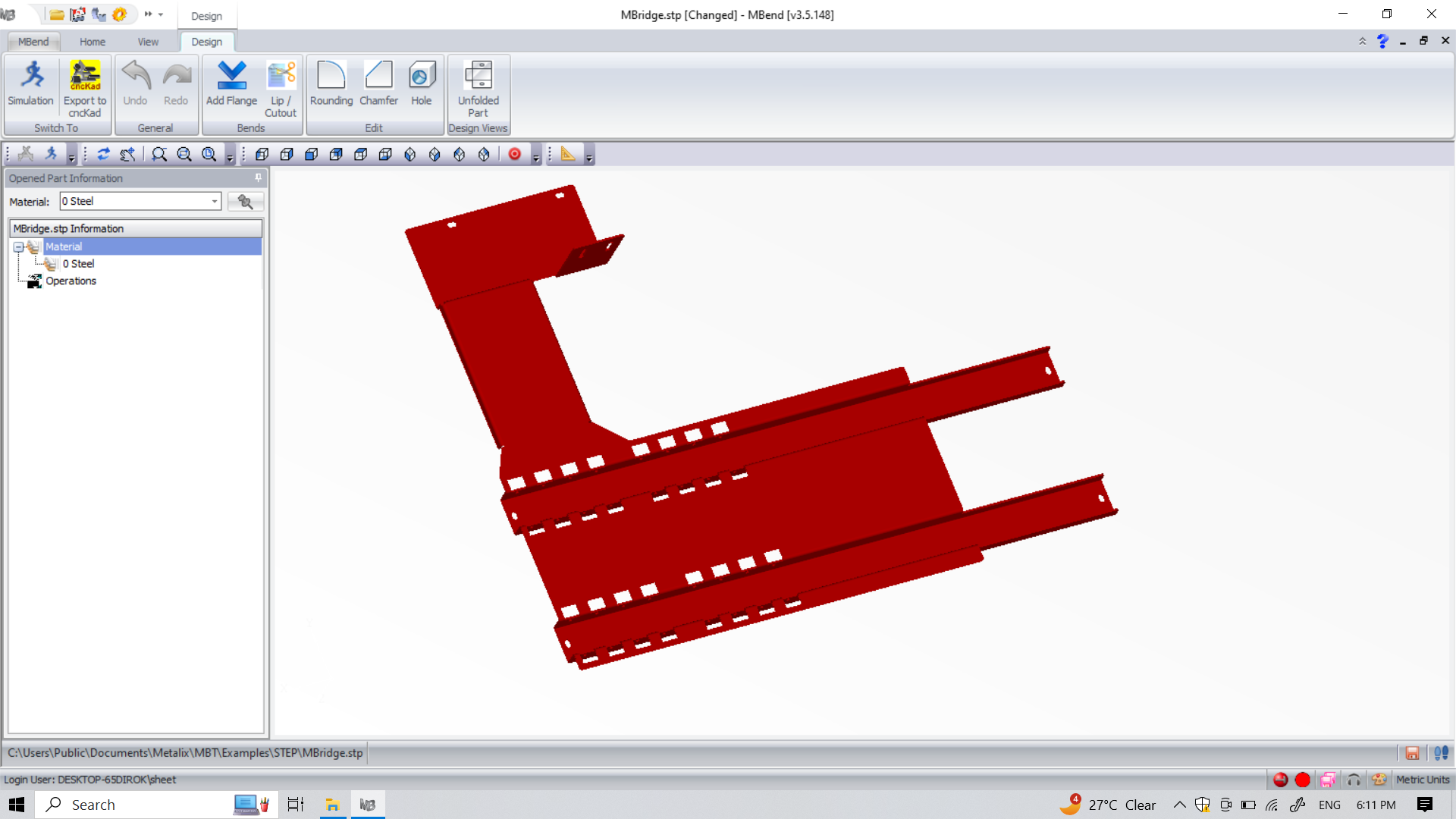
Task: Toggle the material pin button
Action: tap(245, 201)
